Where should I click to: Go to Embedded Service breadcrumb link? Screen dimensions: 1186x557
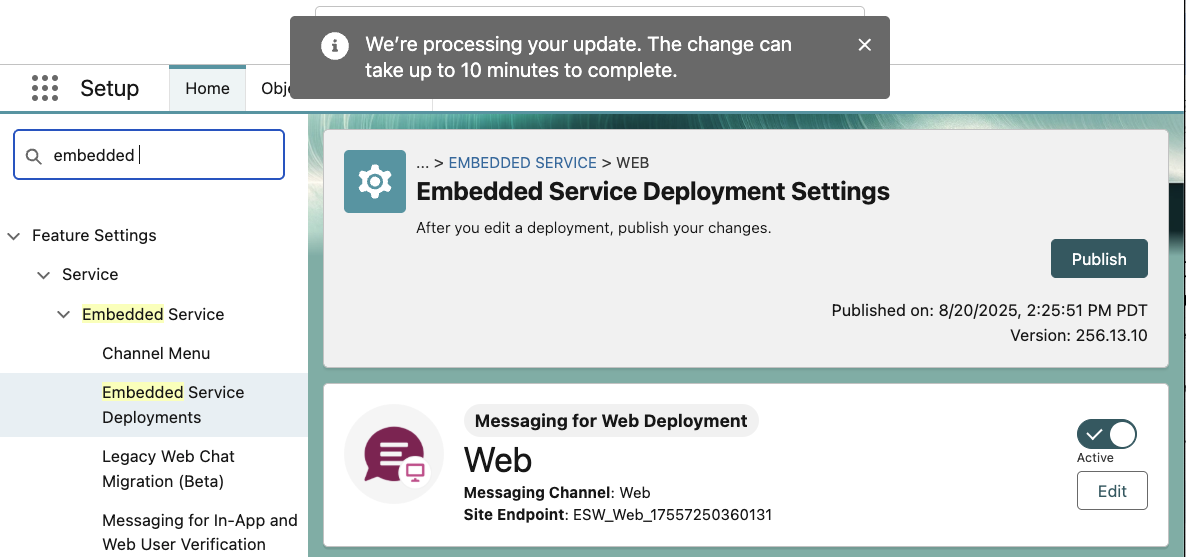coord(522,162)
